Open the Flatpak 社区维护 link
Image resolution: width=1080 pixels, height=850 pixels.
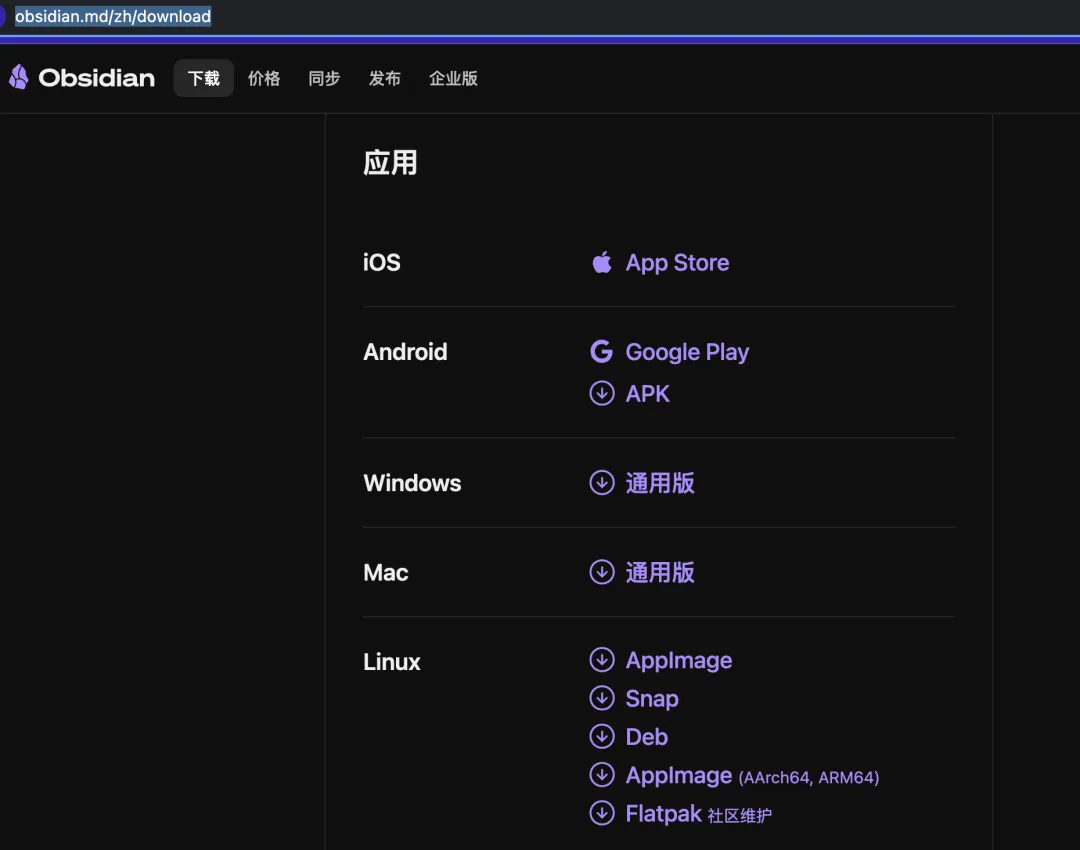(x=698, y=814)
